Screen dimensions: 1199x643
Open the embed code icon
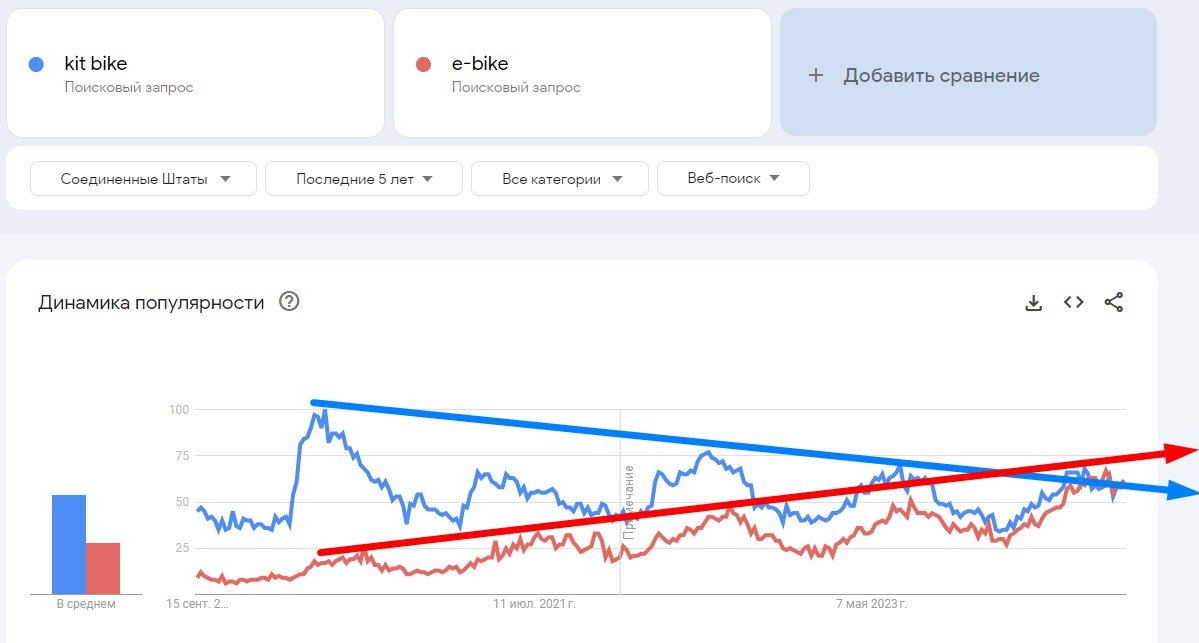click(x=1073, y=302)
